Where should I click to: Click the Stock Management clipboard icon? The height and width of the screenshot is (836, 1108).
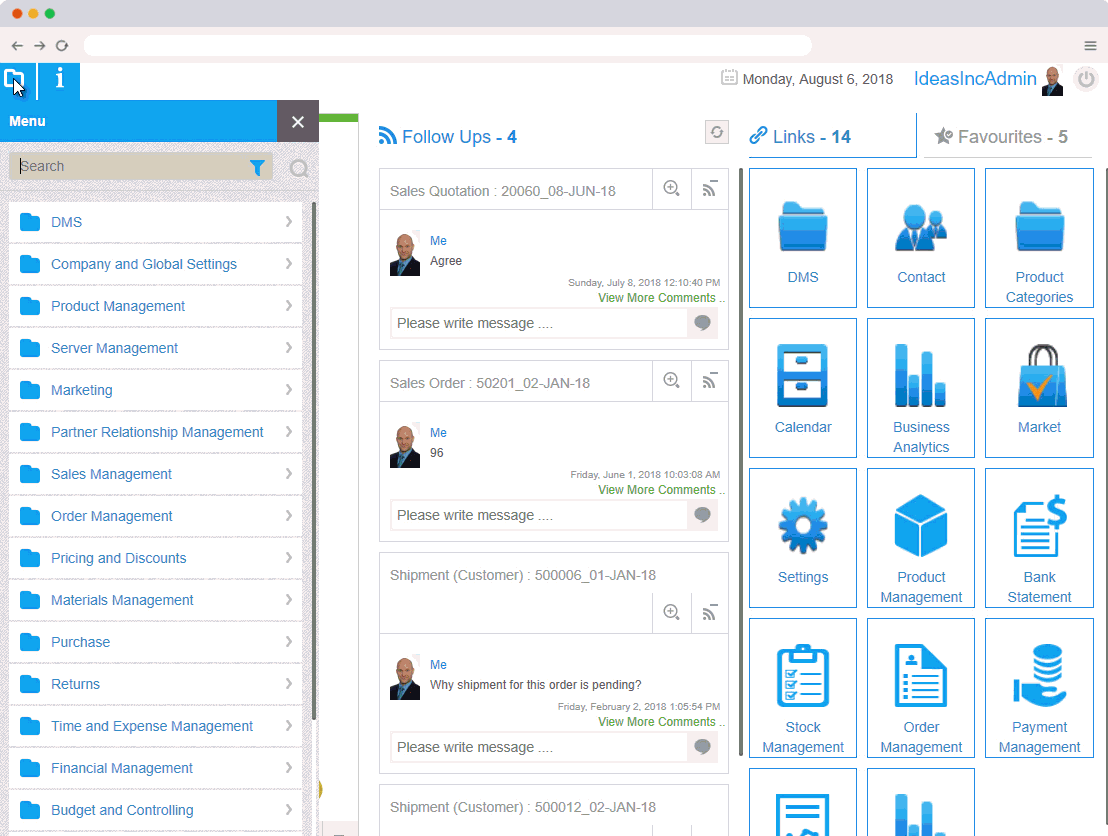pos(802,677)
